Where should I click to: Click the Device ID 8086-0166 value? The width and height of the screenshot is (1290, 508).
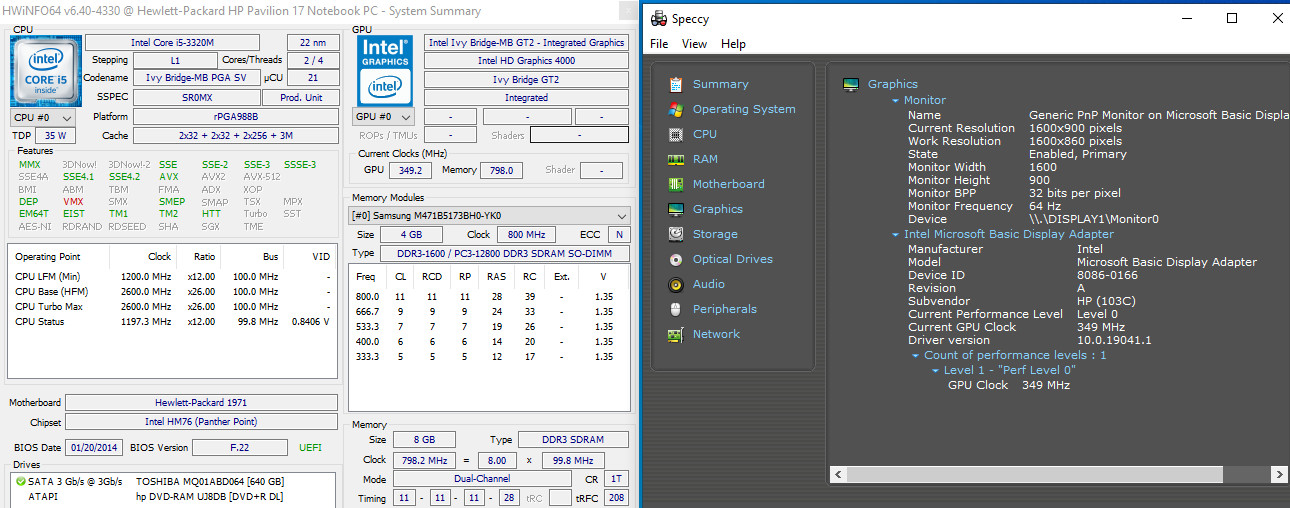pyautogui.click(x=1107, y=275)
